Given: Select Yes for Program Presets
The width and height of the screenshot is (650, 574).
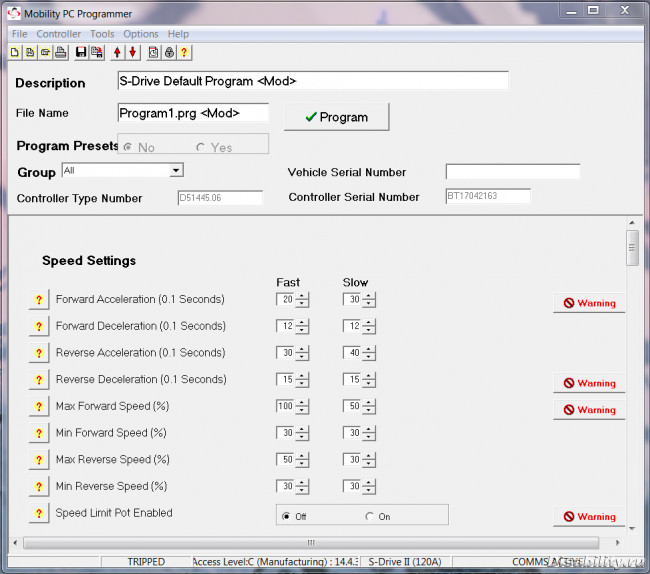Looking at the screenshot, I should tap(201, 147).
